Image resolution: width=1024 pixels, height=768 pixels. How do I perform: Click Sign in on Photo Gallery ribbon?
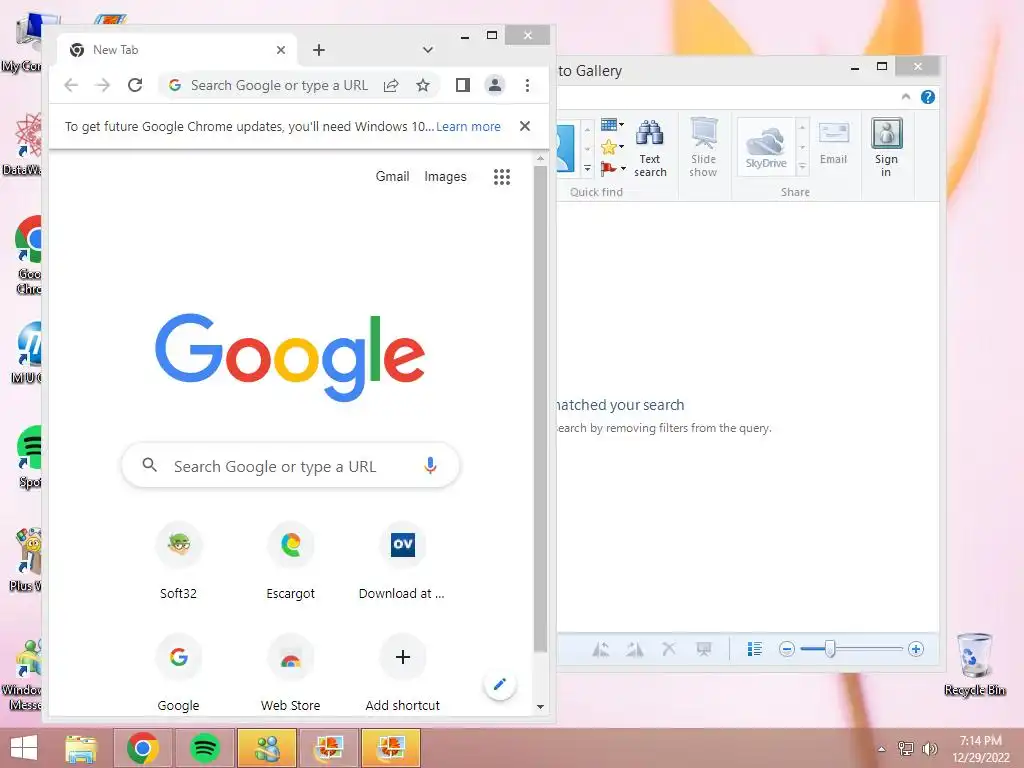(x=886, y=149)
